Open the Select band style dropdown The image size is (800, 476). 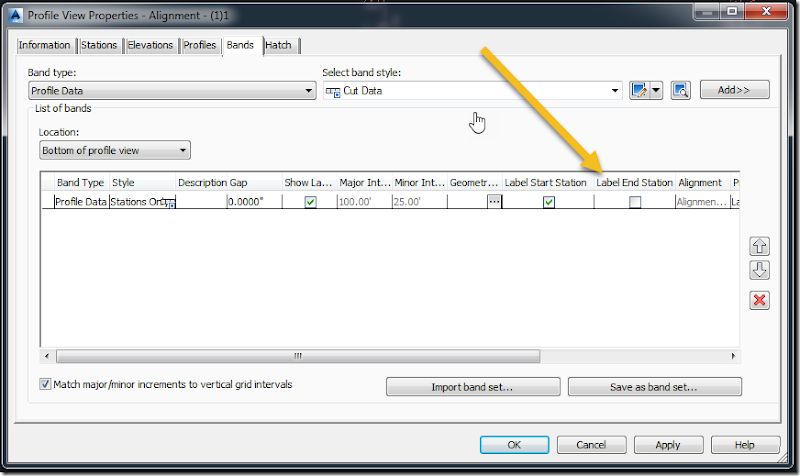(x=472, y=91)
